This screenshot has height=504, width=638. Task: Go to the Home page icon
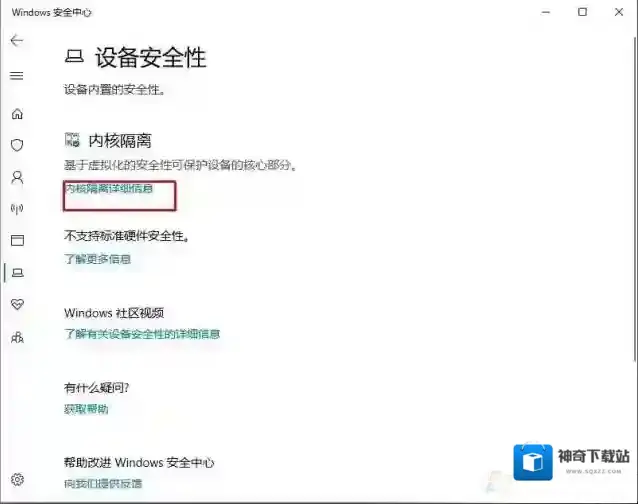point(17,113)
